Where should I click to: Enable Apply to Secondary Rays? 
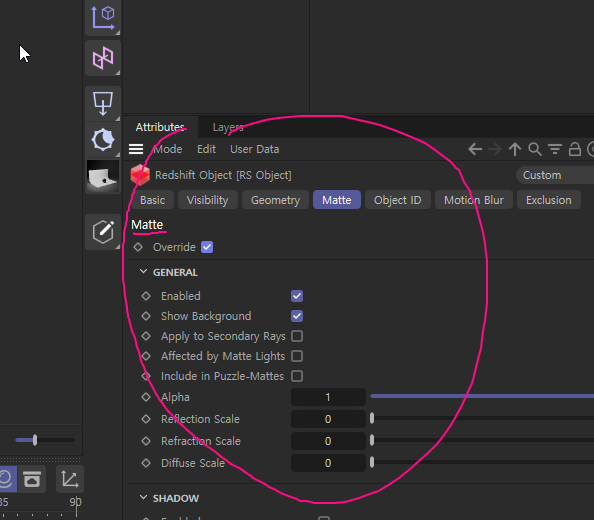click(297, 336)
